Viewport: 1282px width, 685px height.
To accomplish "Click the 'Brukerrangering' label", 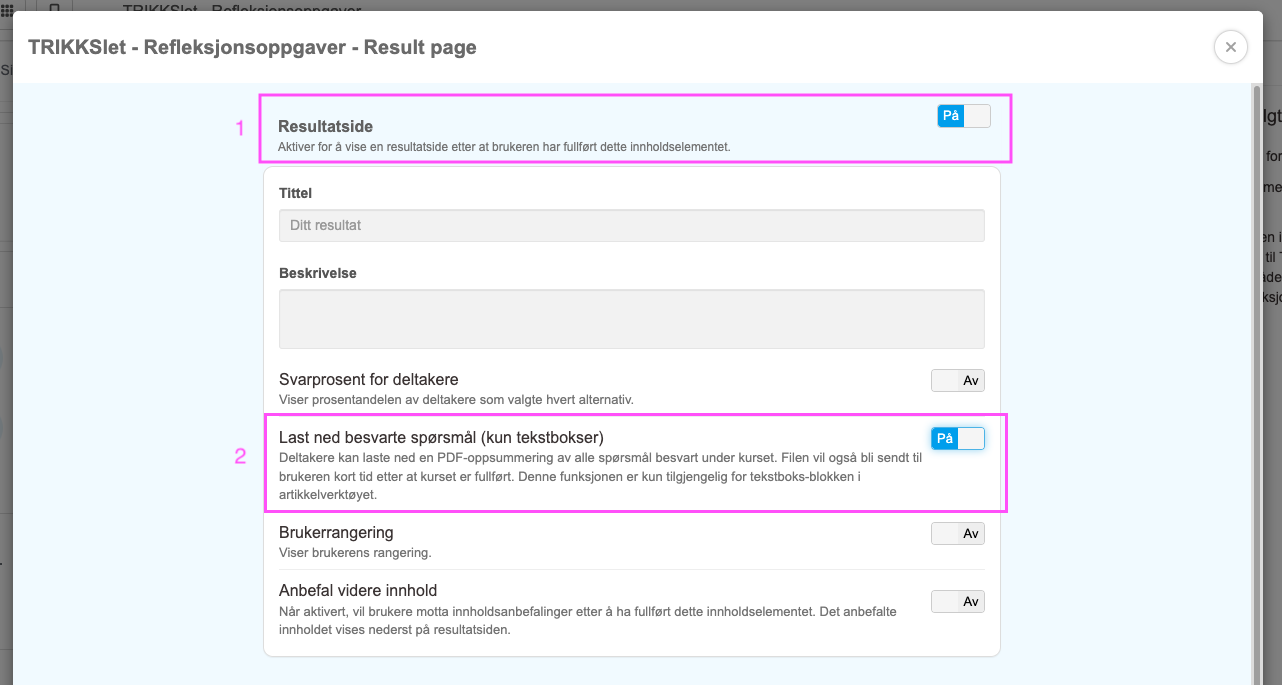I will coord(336,533).
